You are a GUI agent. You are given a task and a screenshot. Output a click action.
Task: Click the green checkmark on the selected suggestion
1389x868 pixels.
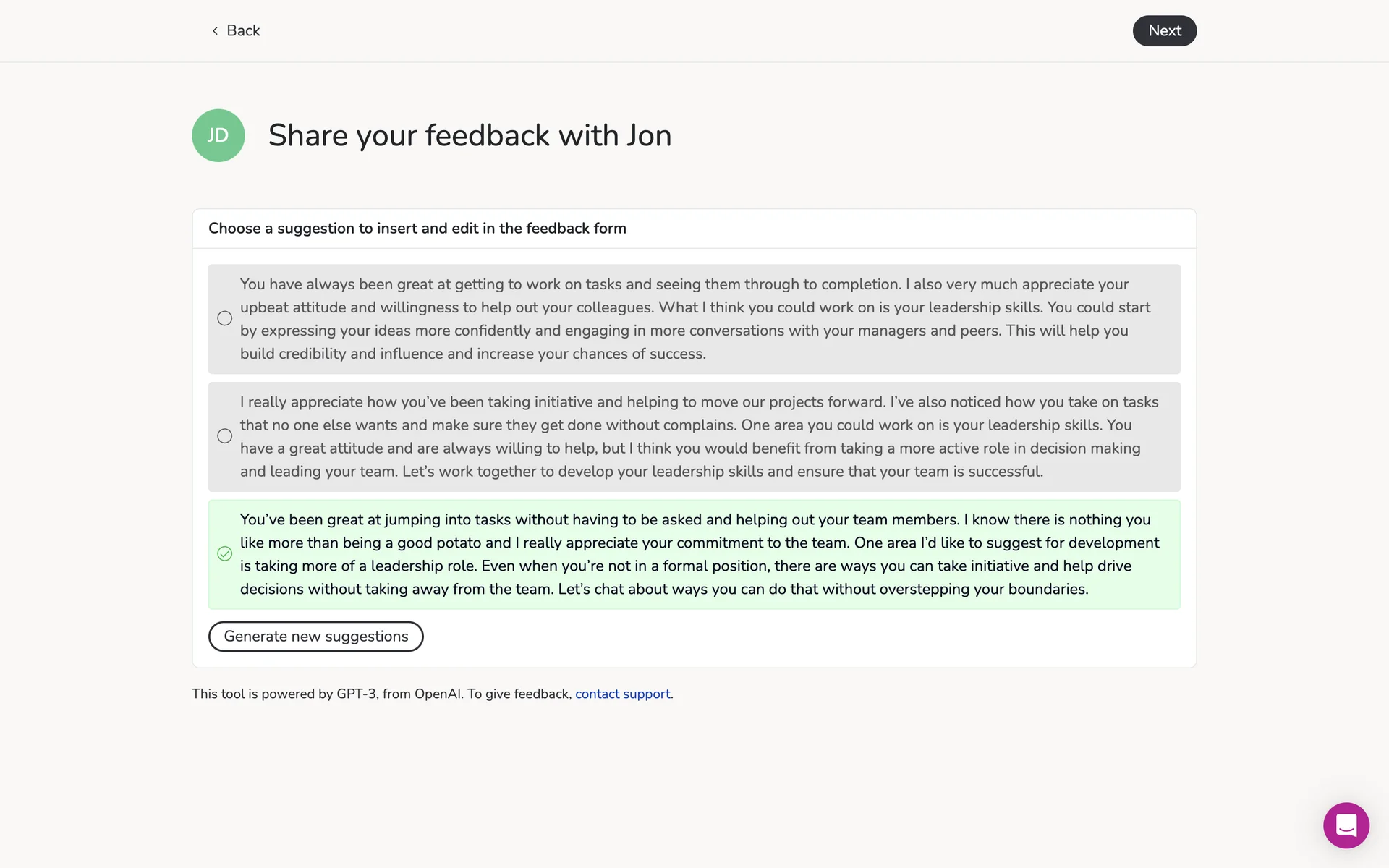[225, 554]
